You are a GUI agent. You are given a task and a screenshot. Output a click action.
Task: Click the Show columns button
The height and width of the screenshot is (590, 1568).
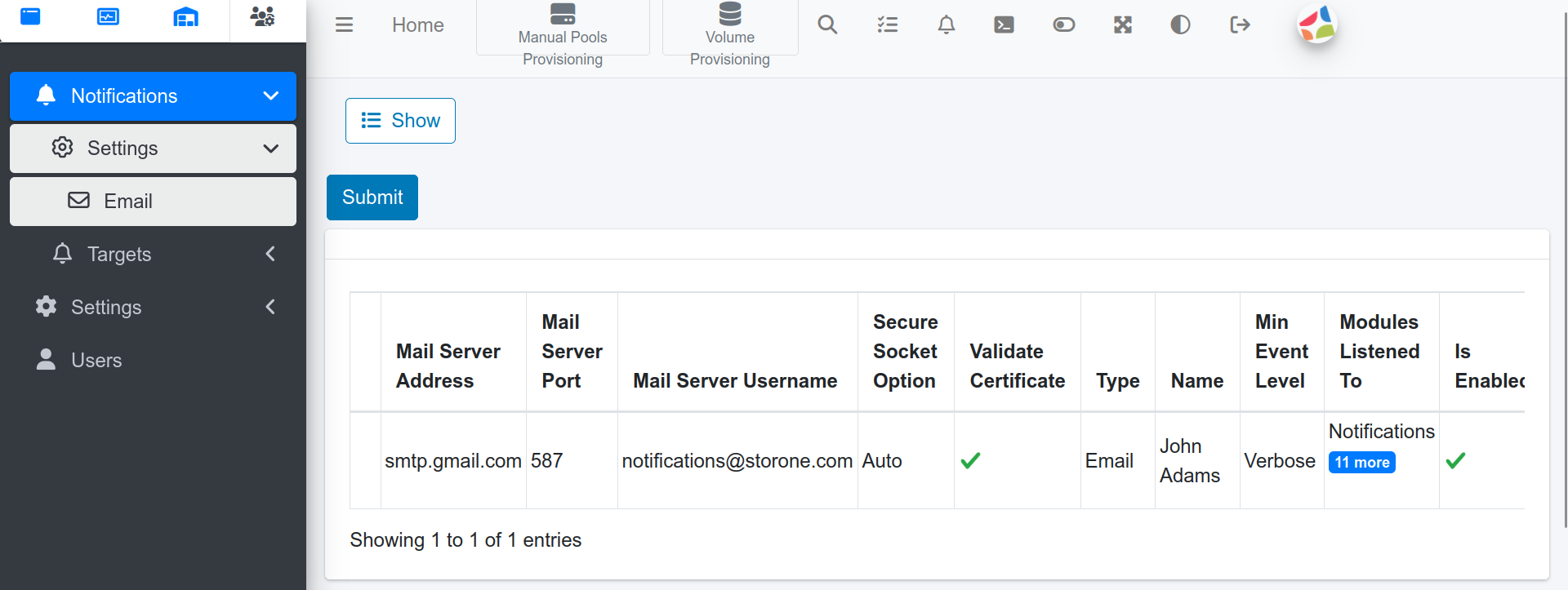400,121
